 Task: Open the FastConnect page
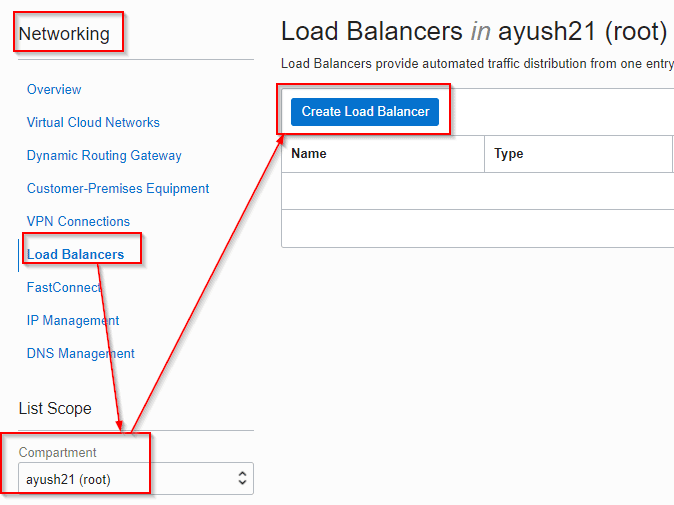[x=64, y=287]
